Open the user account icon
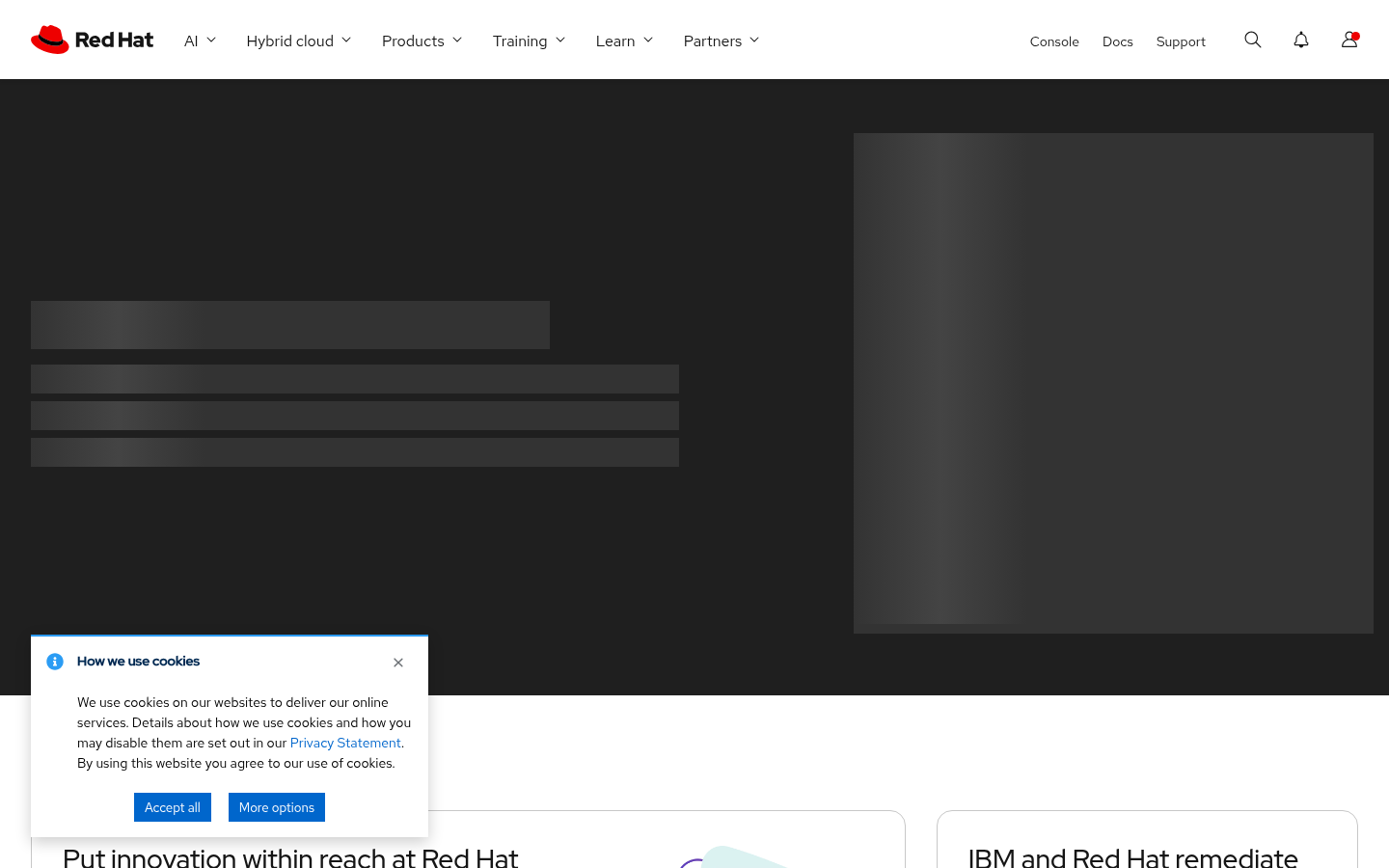The height and width of the screenshot is (868, 1389). [1349, 40]
